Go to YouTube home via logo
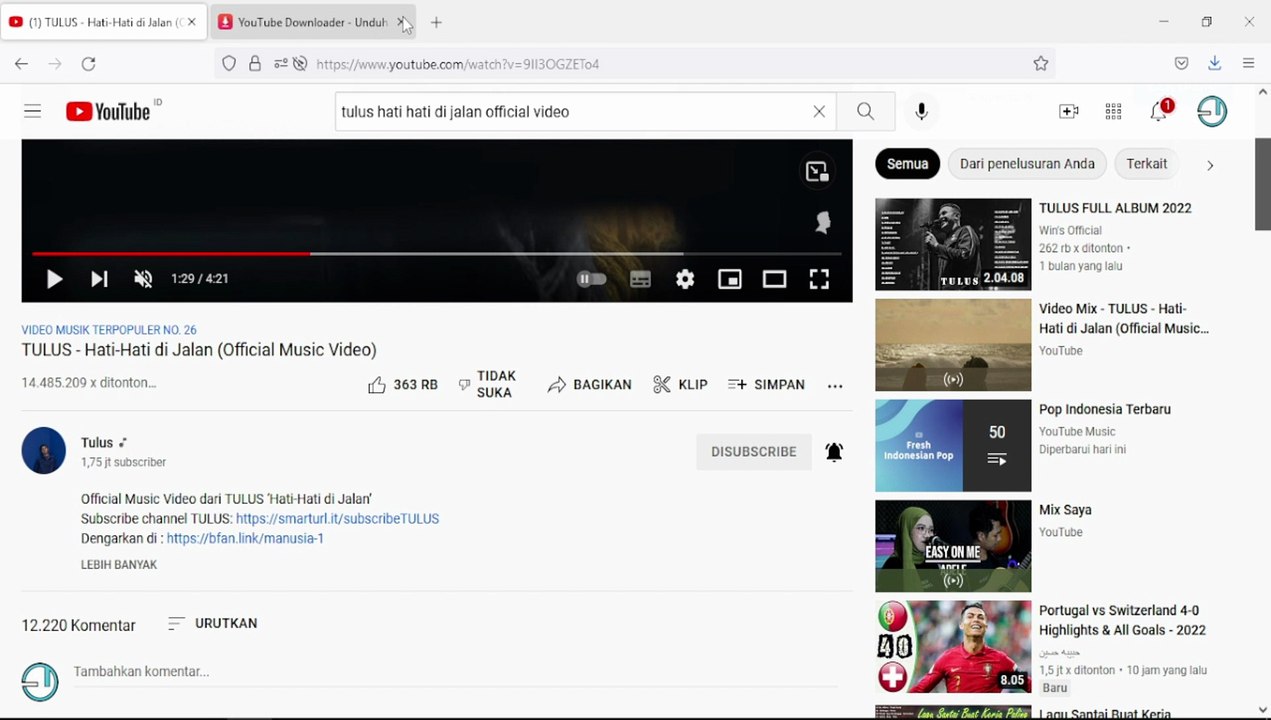This screenshot has height=720, width=1271. tap(108, 111)
